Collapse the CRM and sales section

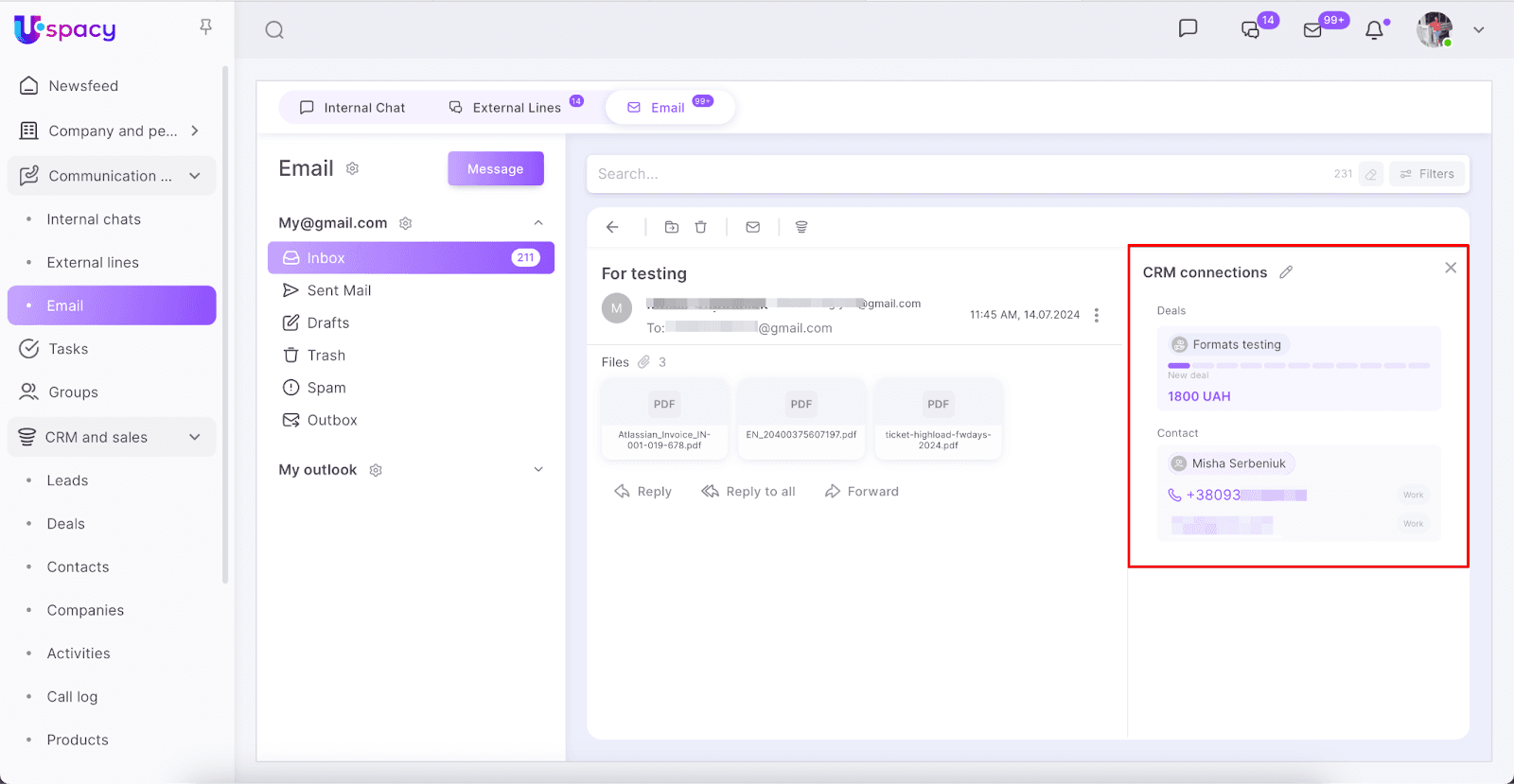coord(195,437)
